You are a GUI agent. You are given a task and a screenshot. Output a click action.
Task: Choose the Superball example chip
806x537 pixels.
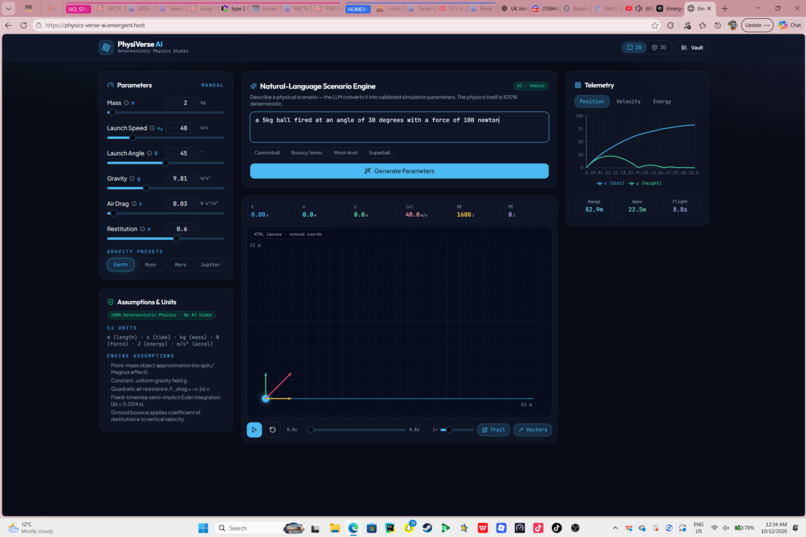point(379,153)
